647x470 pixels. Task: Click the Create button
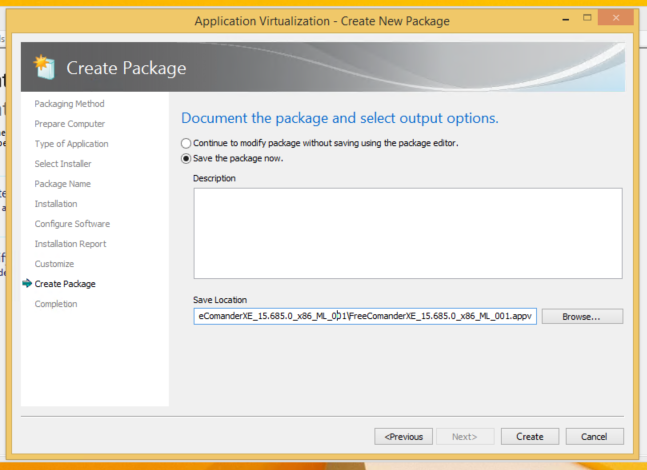[x=529, y=436]
